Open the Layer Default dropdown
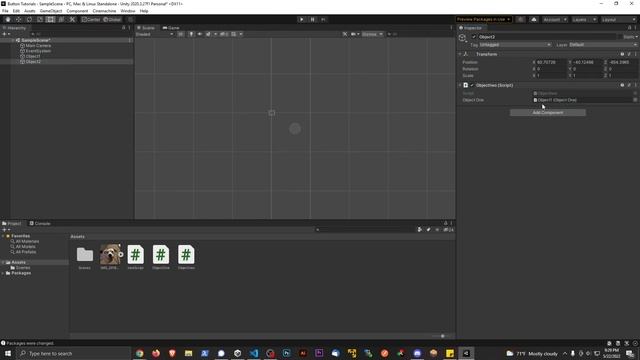640x360 pixels. click(x=603, y=45)
